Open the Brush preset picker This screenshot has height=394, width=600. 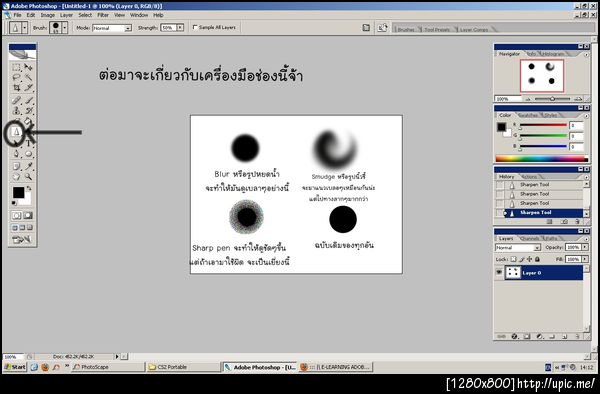click(x=65, y=28)
